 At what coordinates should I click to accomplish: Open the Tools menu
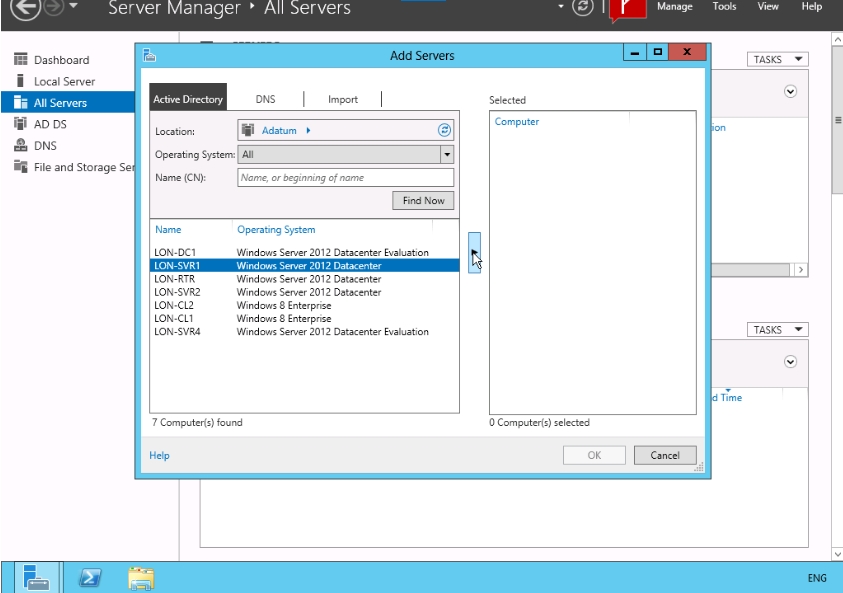pos(724,6)
